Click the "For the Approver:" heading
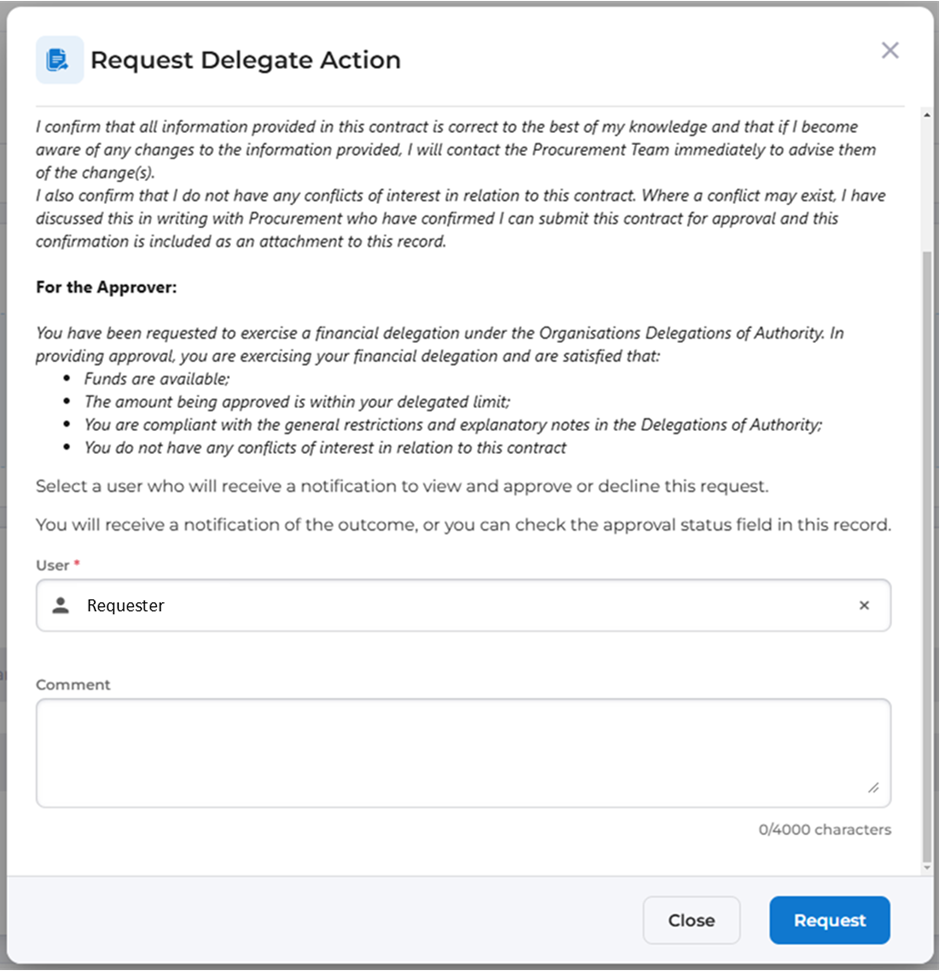 [x=106, y=287]
